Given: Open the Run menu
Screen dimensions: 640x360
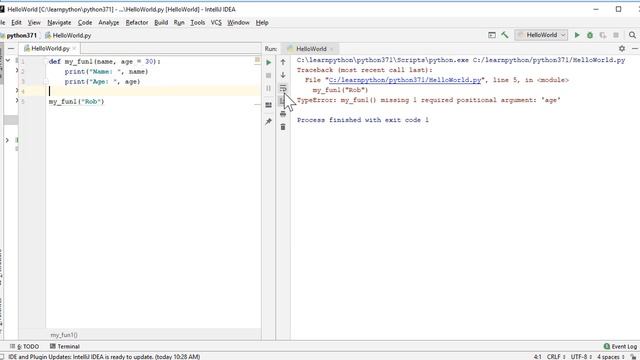Looking at the screenshot, I should coord(179,22).
